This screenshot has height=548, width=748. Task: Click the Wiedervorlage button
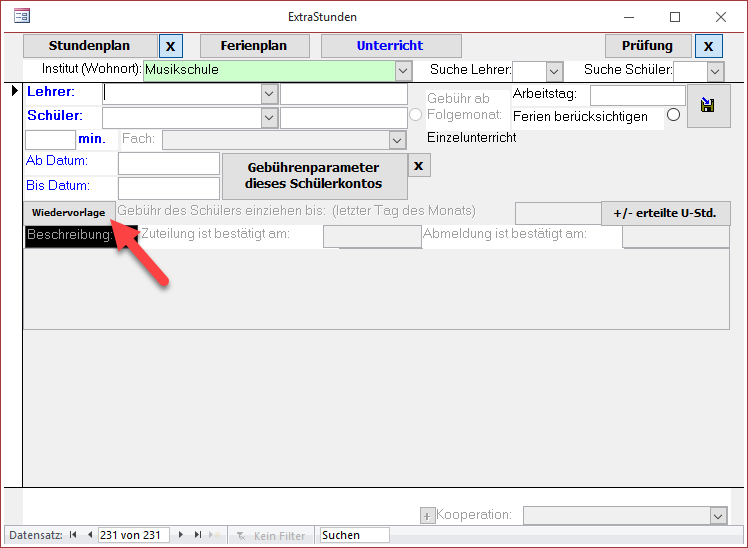click(x=69, y=213)
